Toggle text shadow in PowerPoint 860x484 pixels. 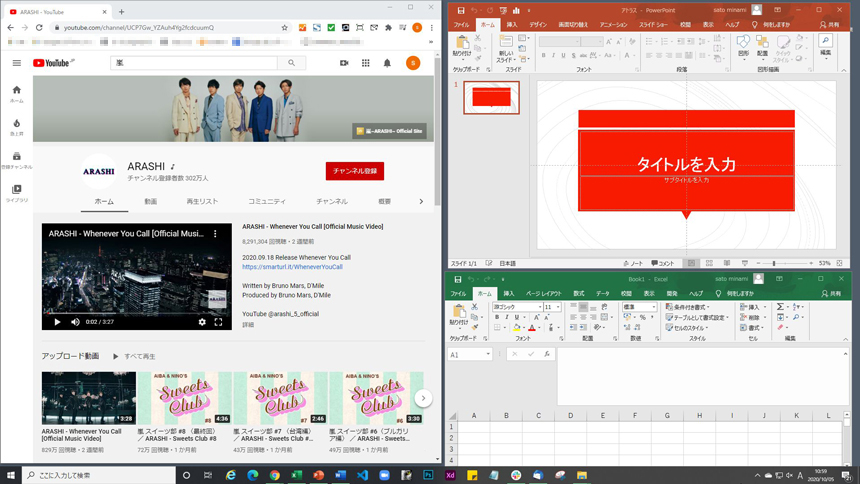point(573,55)
